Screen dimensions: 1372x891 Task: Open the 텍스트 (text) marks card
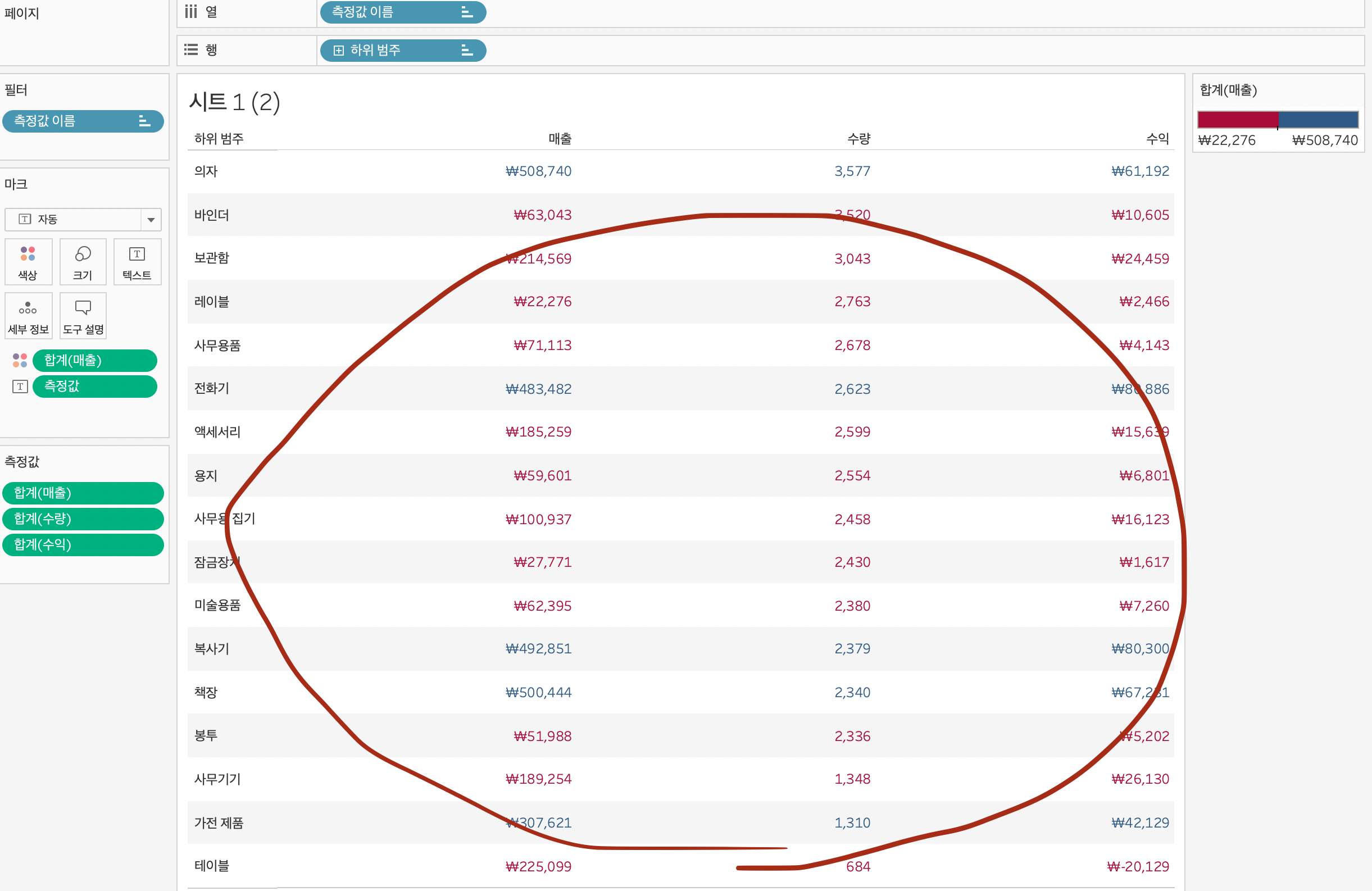pyautogui.click(x=137, y=262)
